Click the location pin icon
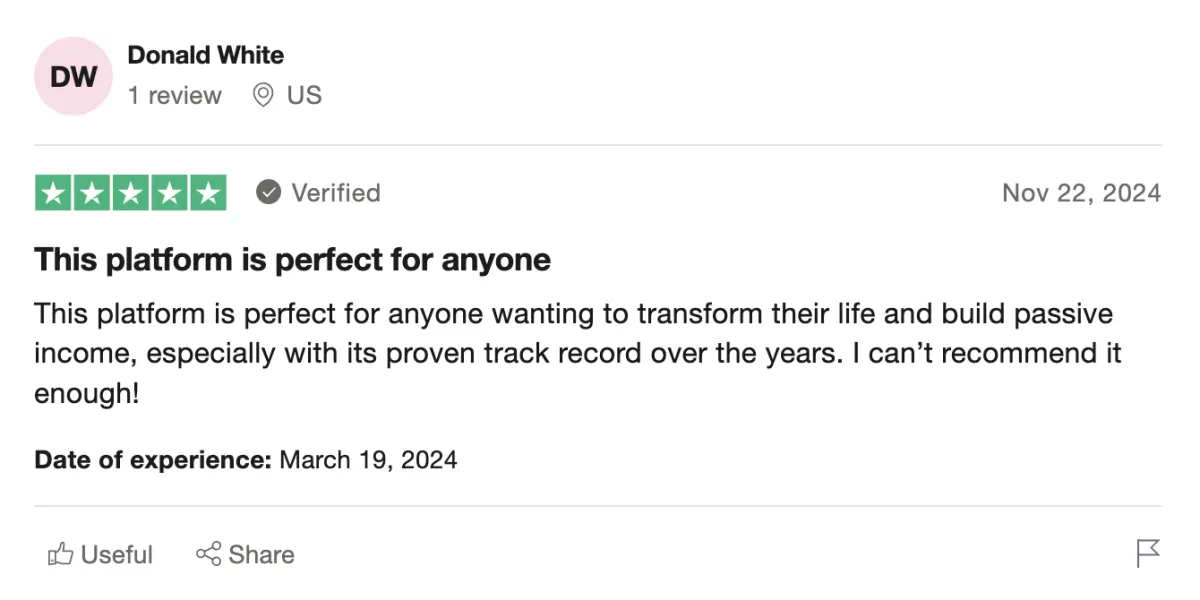The height and width of the screenshot is (600, 1200). (x=263, y=95)
